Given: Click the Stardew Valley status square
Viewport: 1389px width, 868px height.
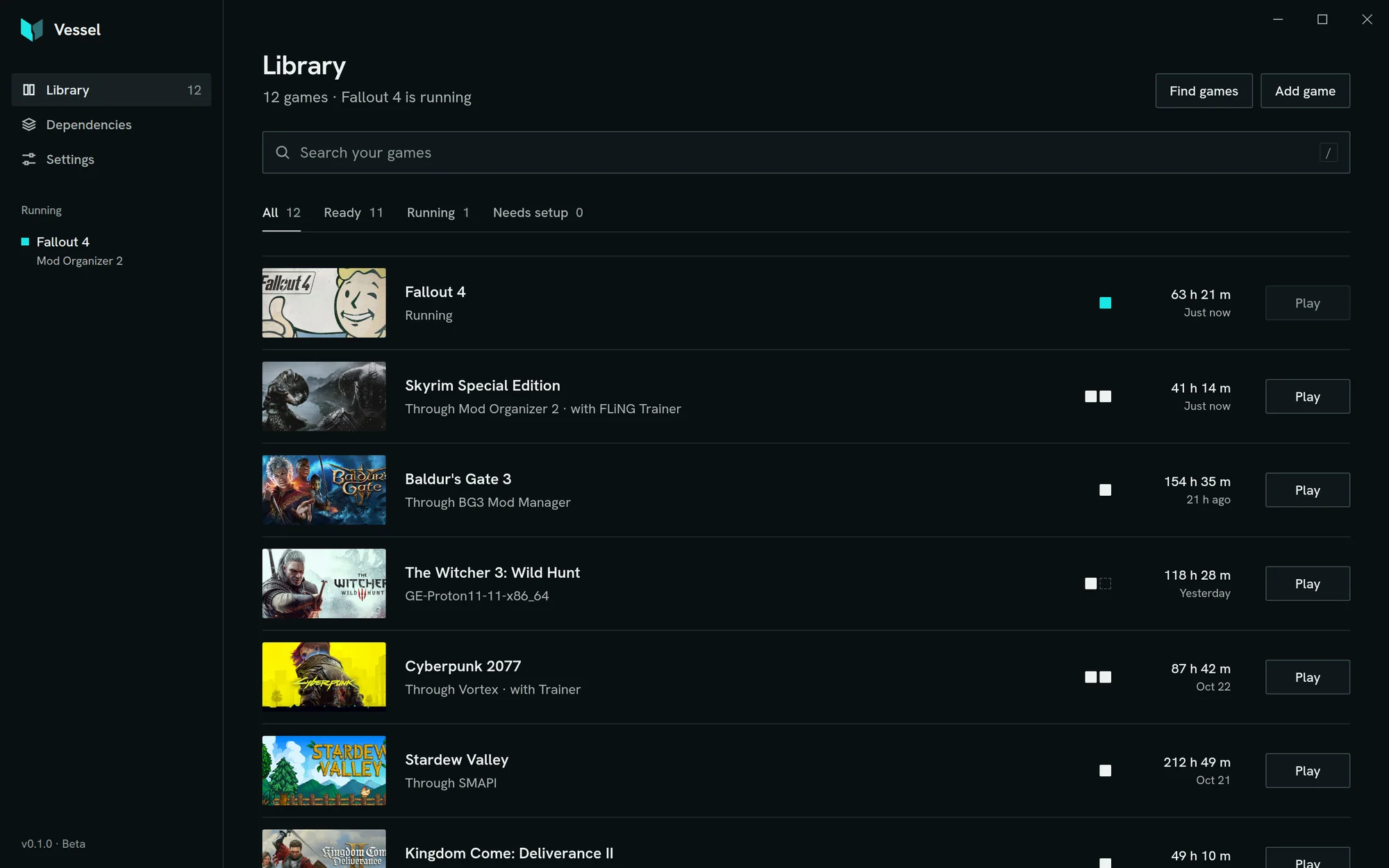Looking at the screenshot, I should [1105, 771].
